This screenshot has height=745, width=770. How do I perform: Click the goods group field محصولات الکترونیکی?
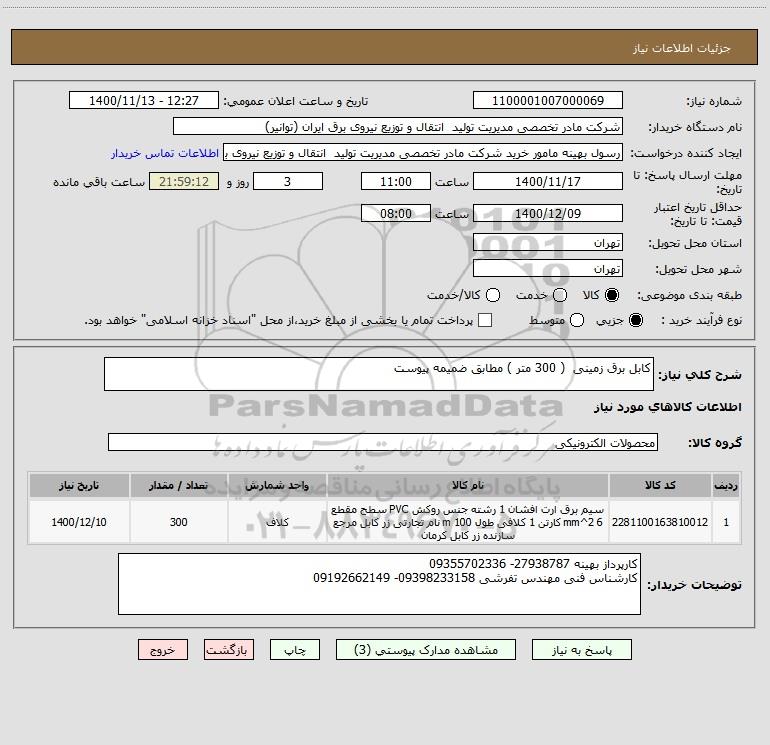(x=383, y=442)
